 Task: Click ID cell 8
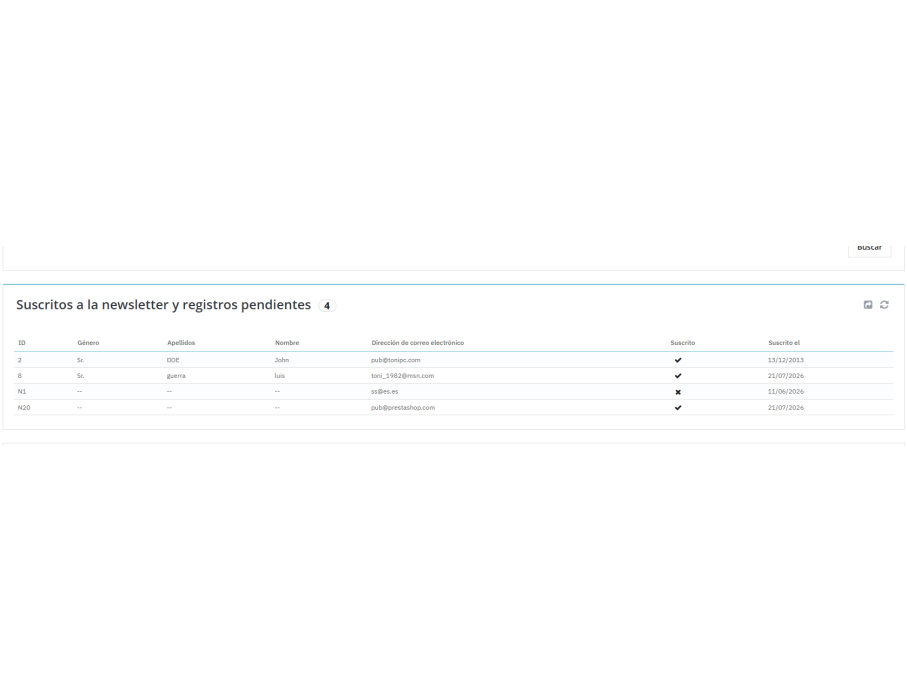pos(20,375)
